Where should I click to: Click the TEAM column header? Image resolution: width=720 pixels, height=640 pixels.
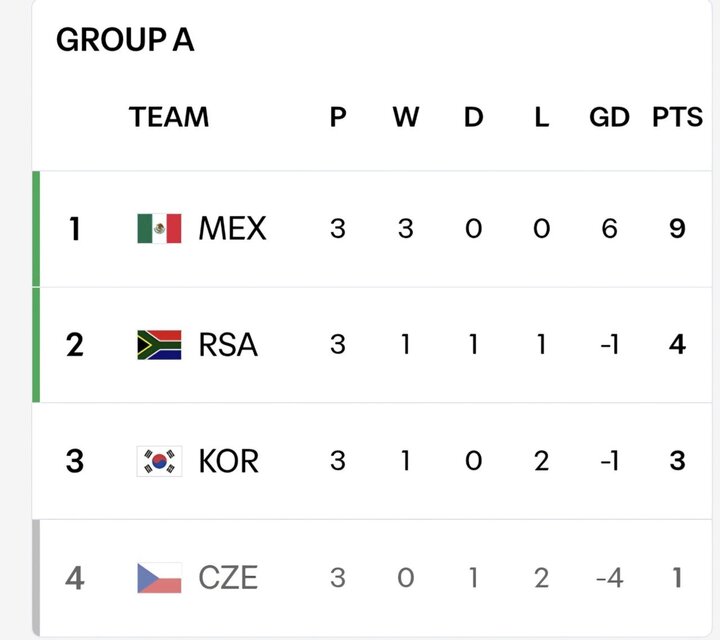pos(169,117)
